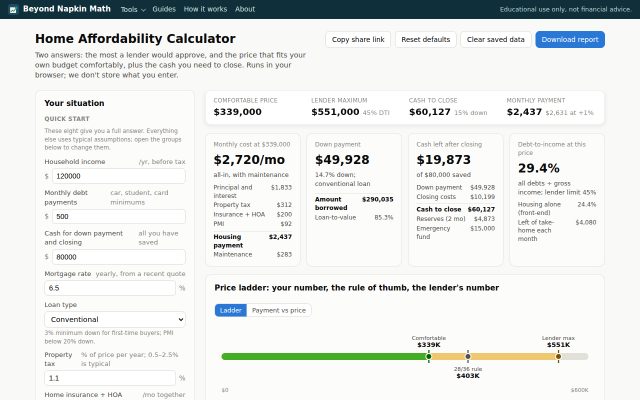Go to the Guides page
Image resolution: width=640 pixels, height=400 pixels.
(x=164, y=9)
